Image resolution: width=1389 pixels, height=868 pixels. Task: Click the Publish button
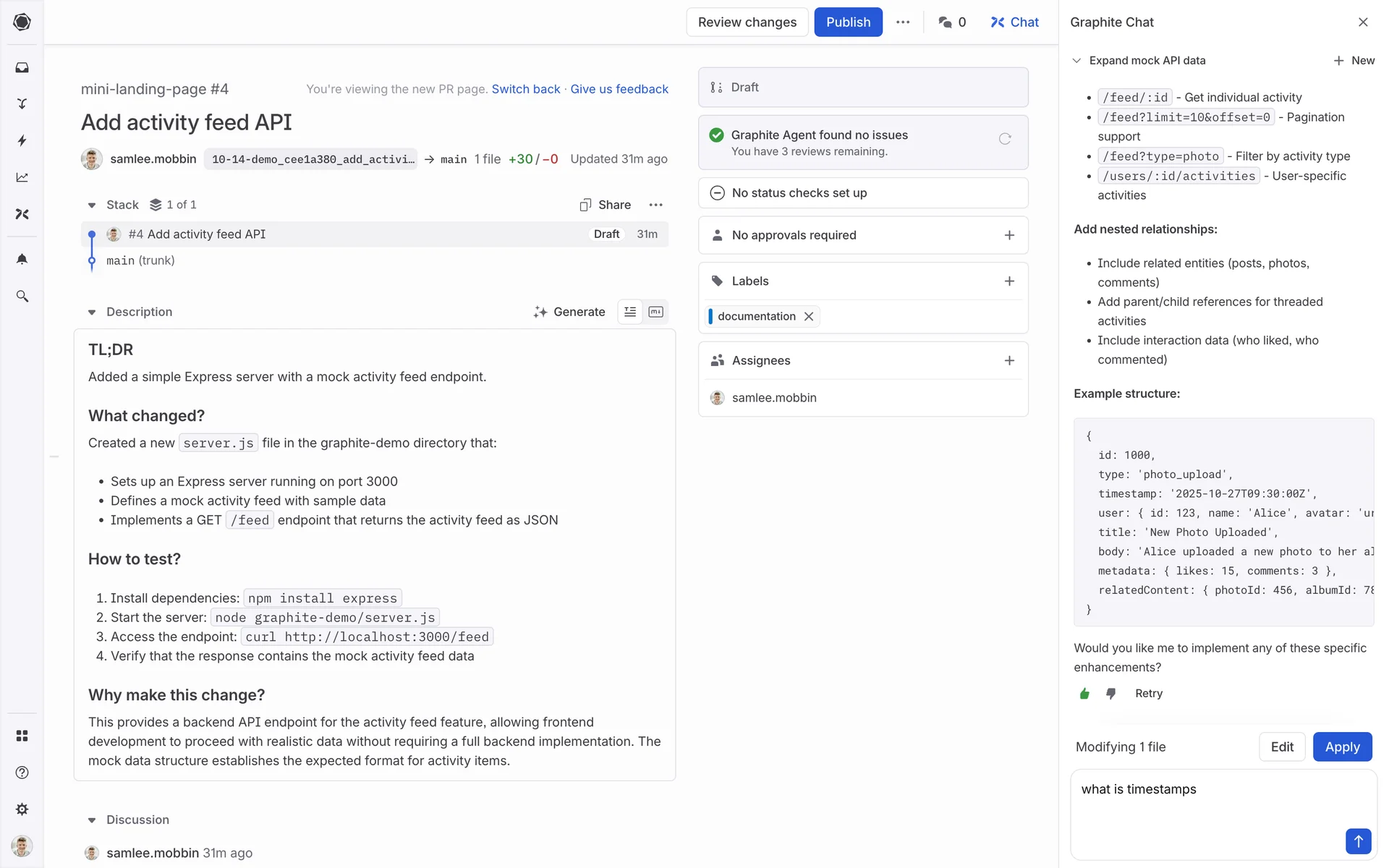[848, 22]
